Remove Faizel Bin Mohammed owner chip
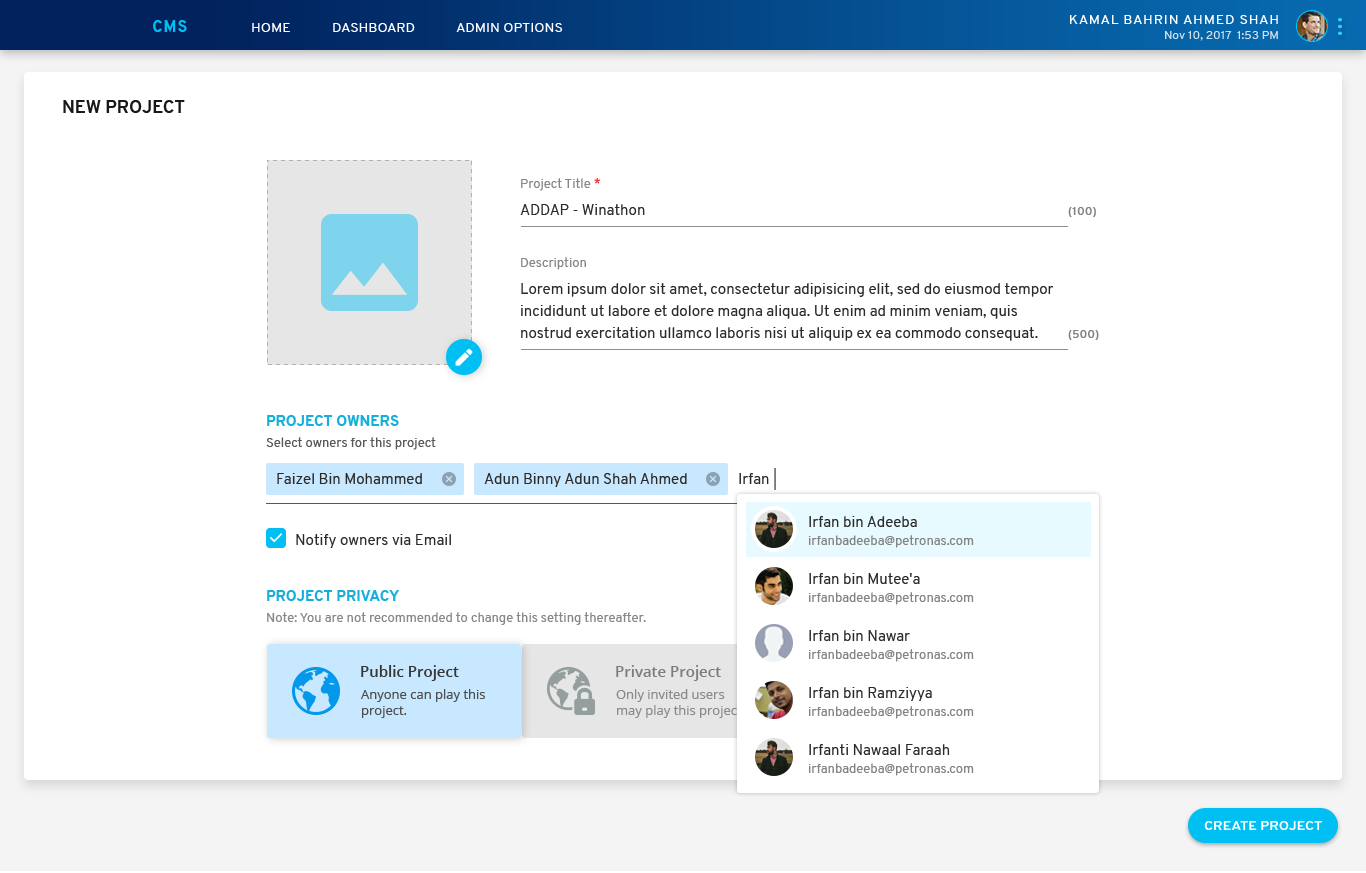This screenshot has width=1366, height=873. [449, 479]
